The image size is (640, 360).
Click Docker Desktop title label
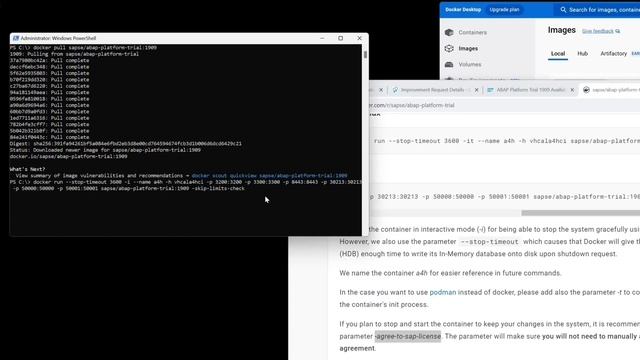463,9
